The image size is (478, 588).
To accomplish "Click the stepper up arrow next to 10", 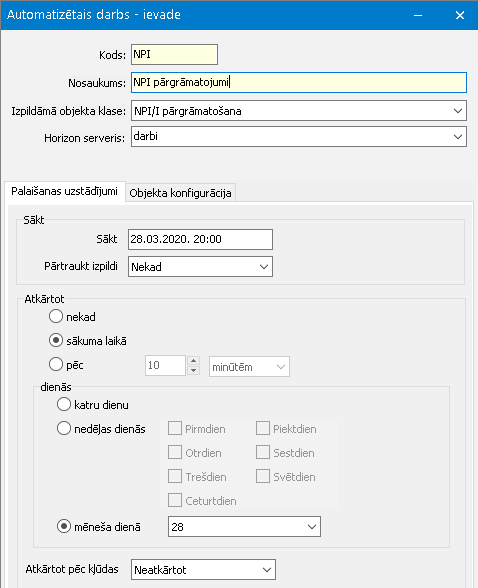I will click(x=193, y=361).
